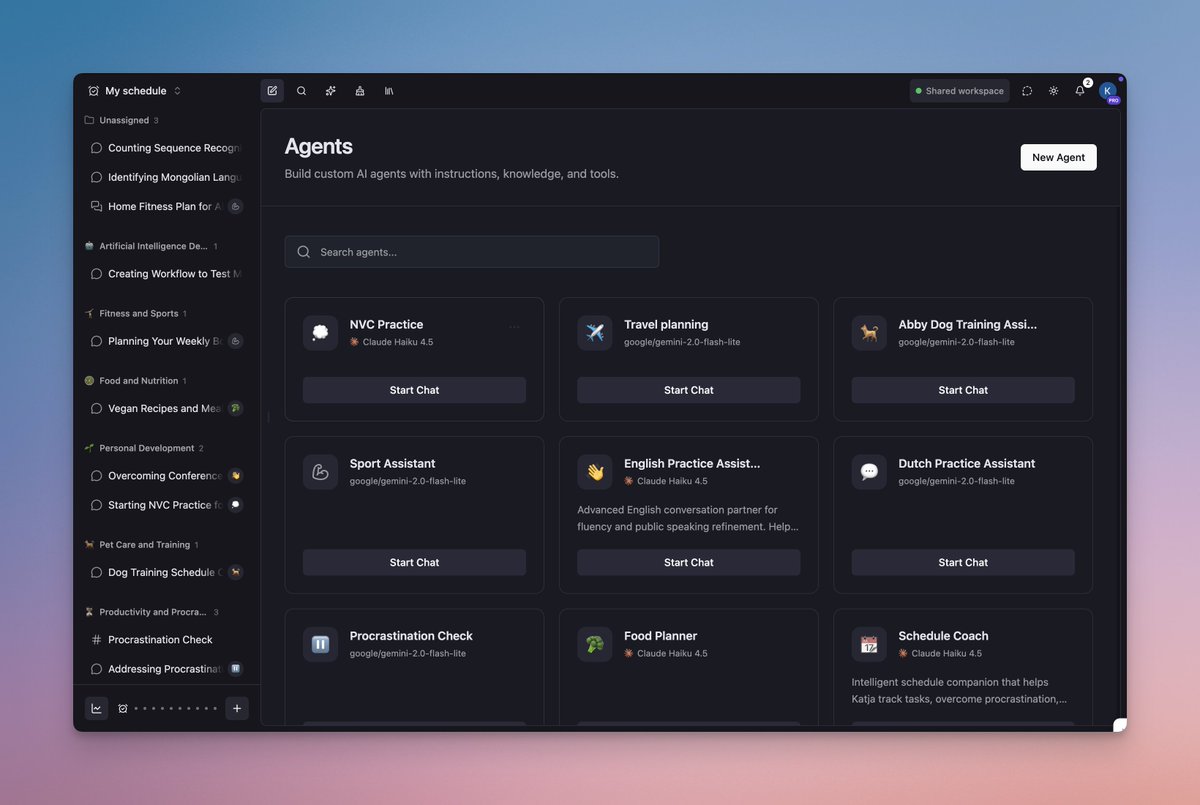Click the Procrastination Check card title

[411, 636]
